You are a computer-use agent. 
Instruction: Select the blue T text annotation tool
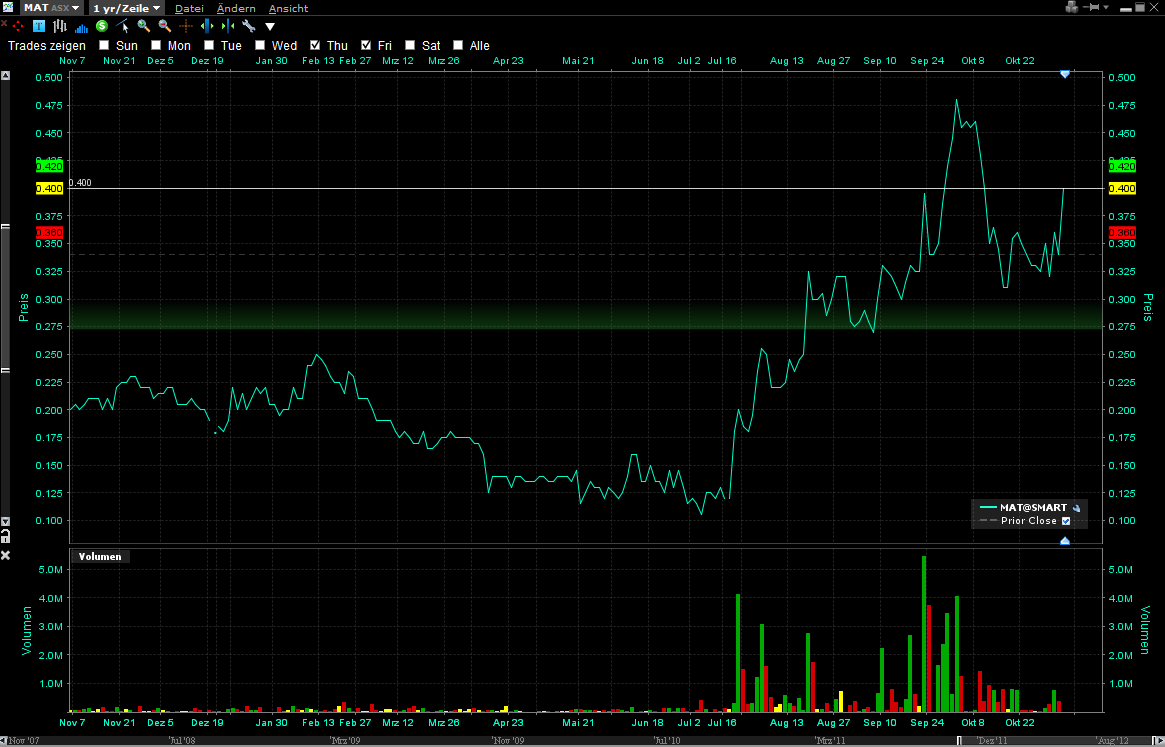click(39, 26)
